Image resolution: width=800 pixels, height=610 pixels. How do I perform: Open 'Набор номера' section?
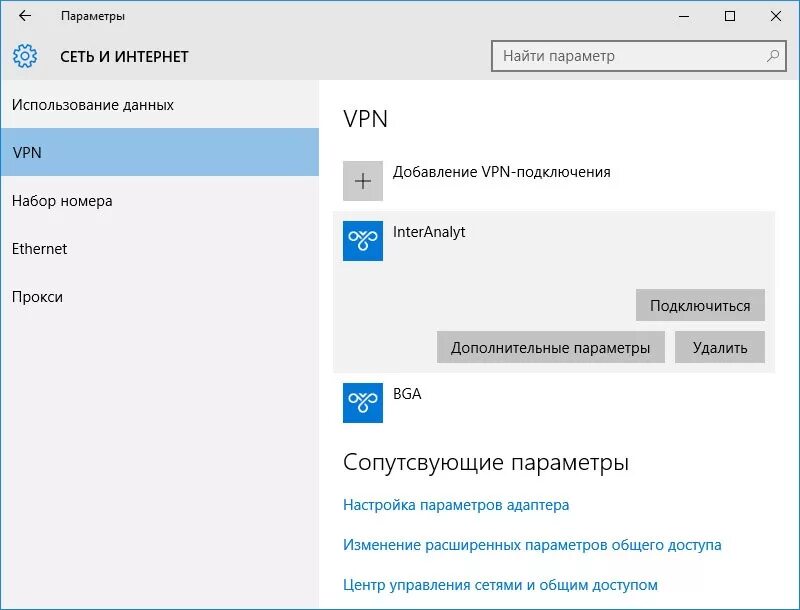tap(160, 200)
